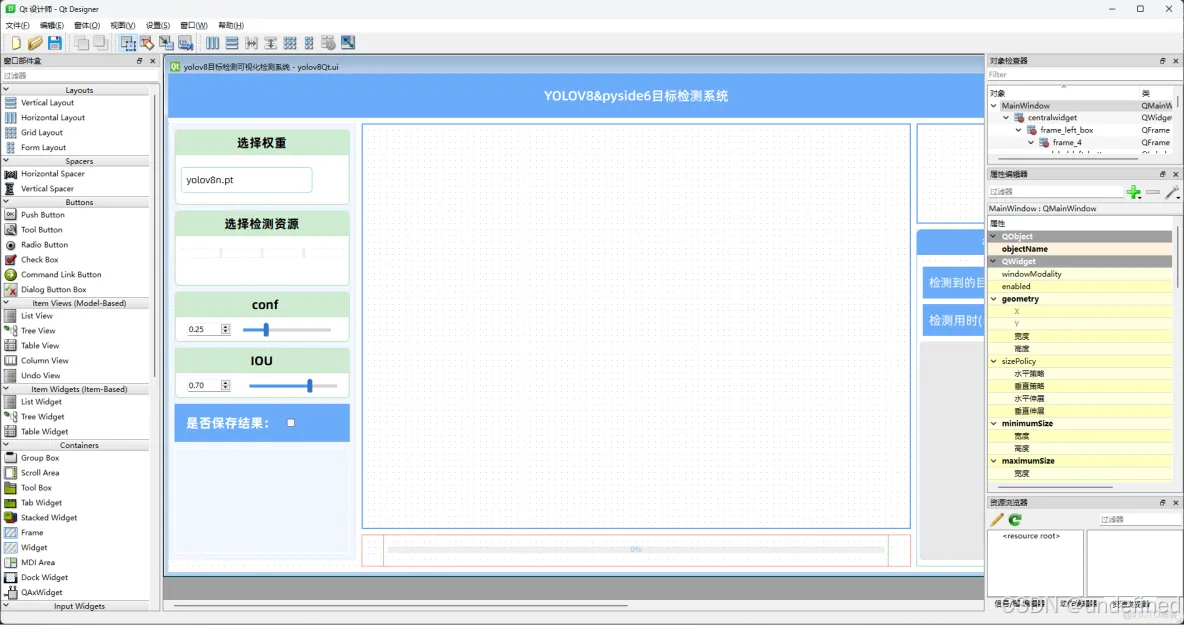Apply vertical splitter layout icon
The width and height of the screenshot is (1184, 625).
click(270, 43)
